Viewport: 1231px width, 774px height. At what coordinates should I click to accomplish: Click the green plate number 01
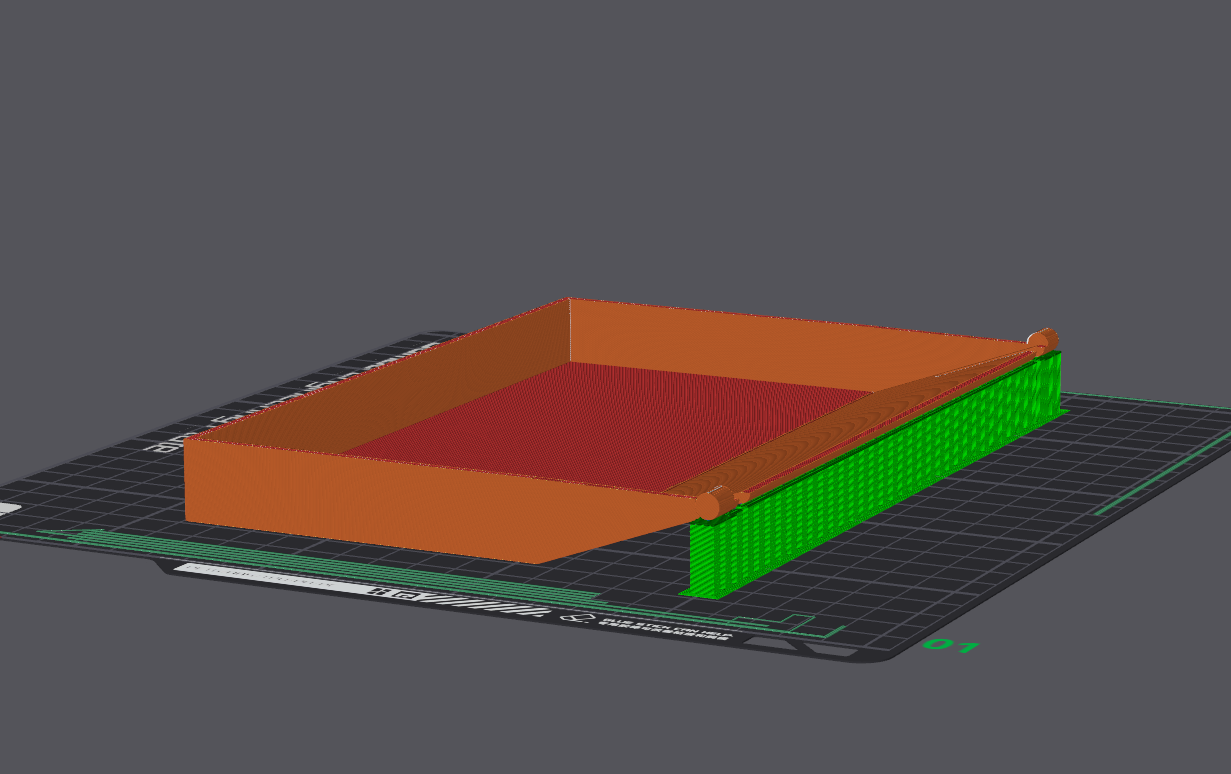[x=950, y=646]
